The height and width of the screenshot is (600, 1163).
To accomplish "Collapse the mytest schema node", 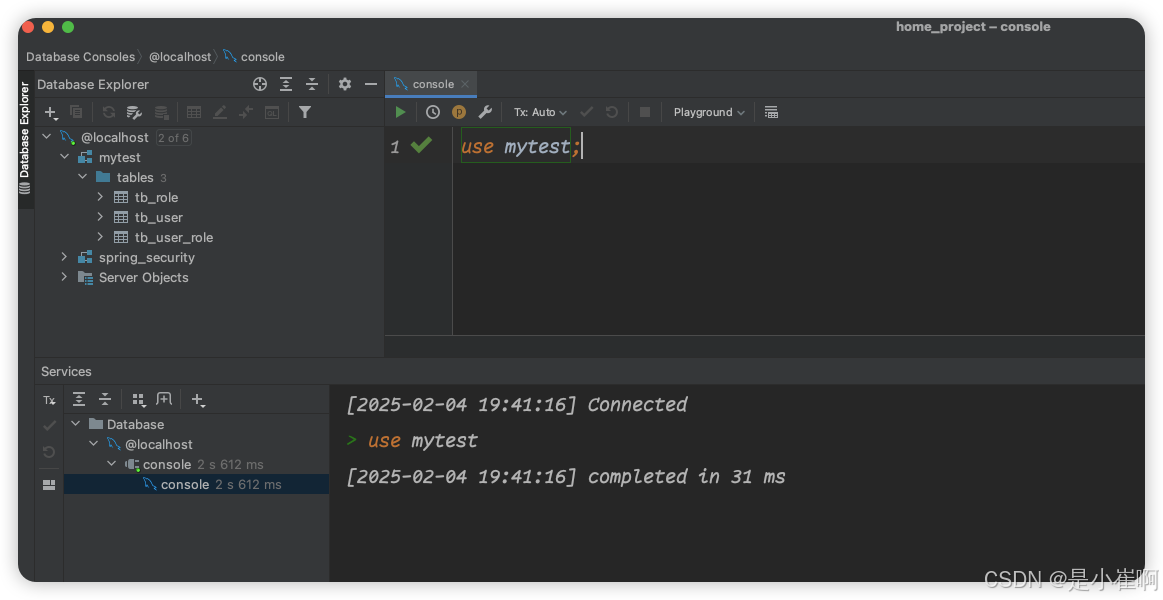I will pyautogui.click(x=65, y=156).
